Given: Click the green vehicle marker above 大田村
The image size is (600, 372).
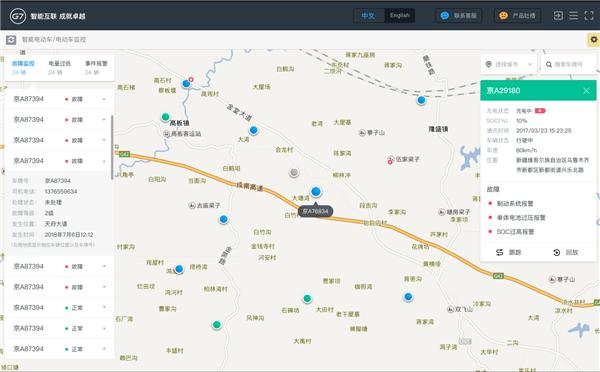Looking at the screenshot, I should (x=307, y=298).
